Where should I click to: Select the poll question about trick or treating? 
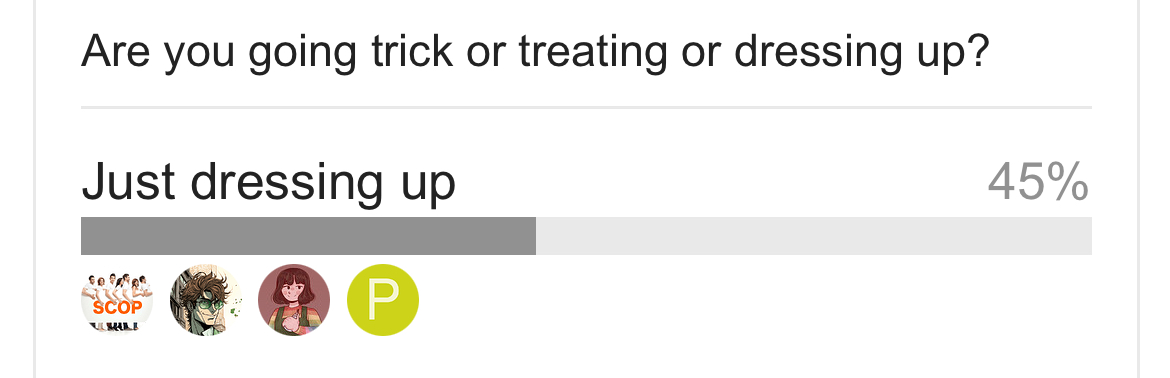point(535,52)
